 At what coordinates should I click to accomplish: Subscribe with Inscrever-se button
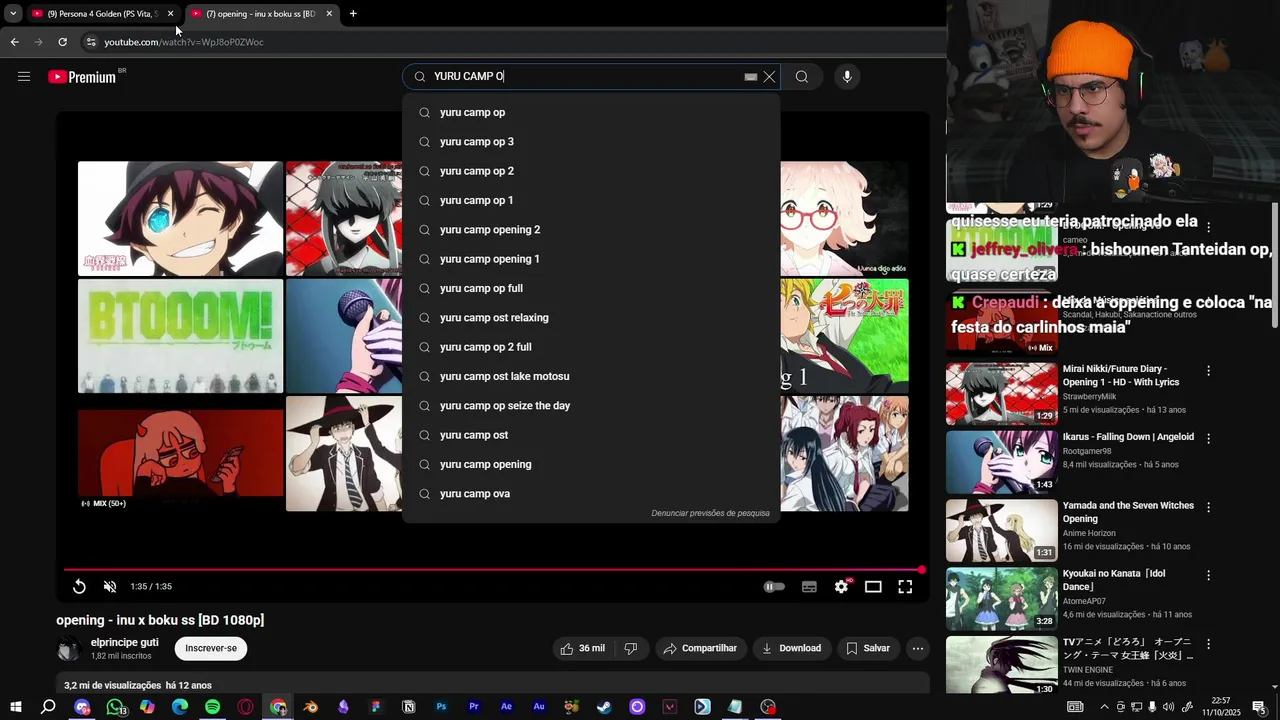pyautogui.click(x=211, y=648)
